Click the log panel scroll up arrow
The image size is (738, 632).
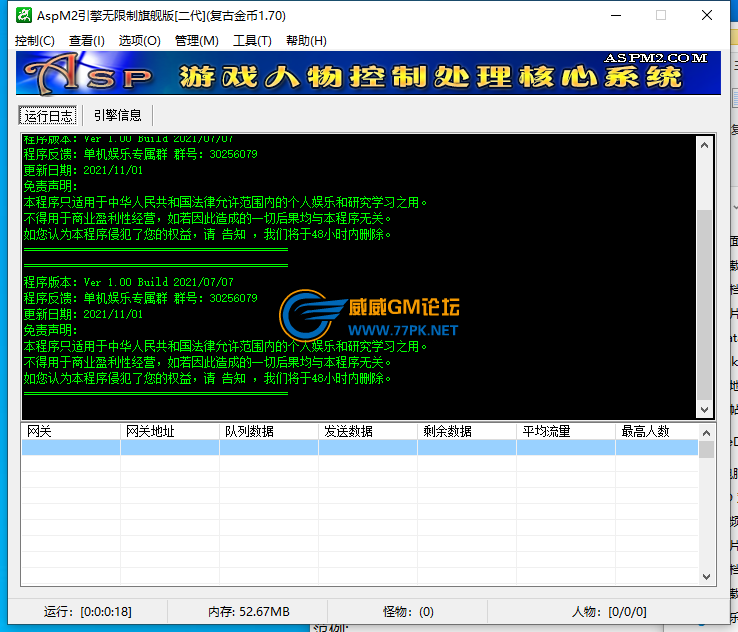coord(704,145)
